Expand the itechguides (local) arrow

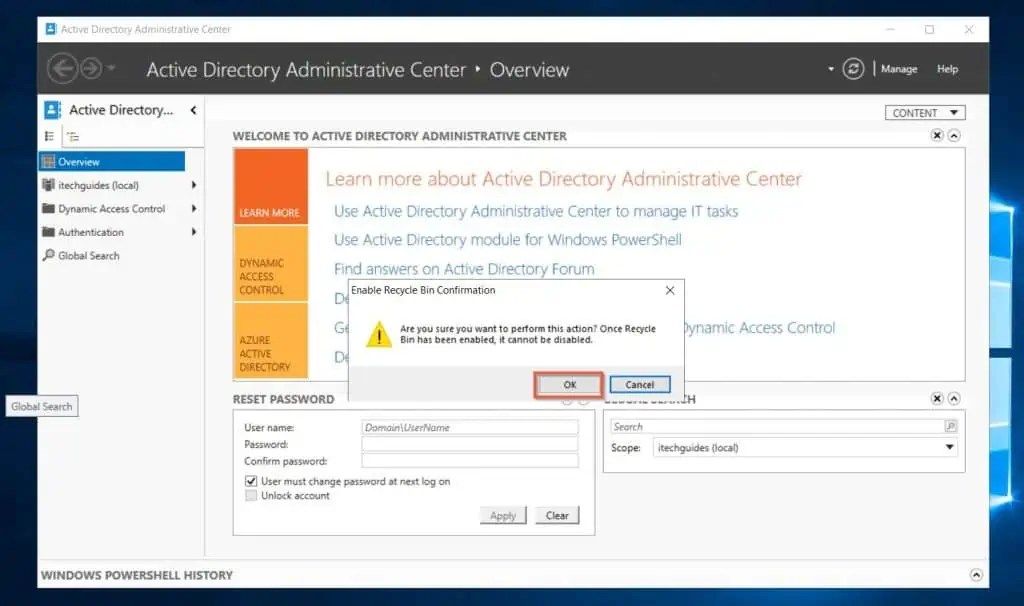(x=194, y=185)
